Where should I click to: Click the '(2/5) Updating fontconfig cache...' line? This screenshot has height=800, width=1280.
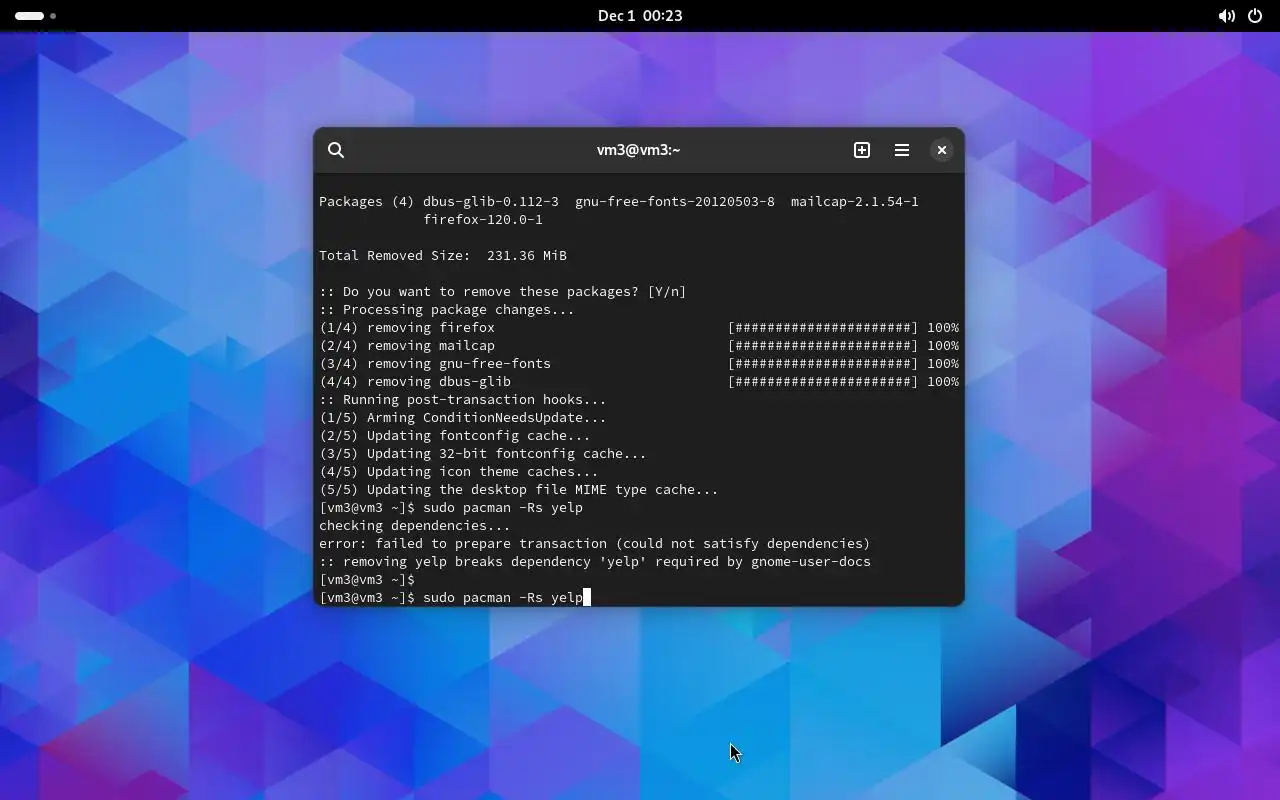455,436
